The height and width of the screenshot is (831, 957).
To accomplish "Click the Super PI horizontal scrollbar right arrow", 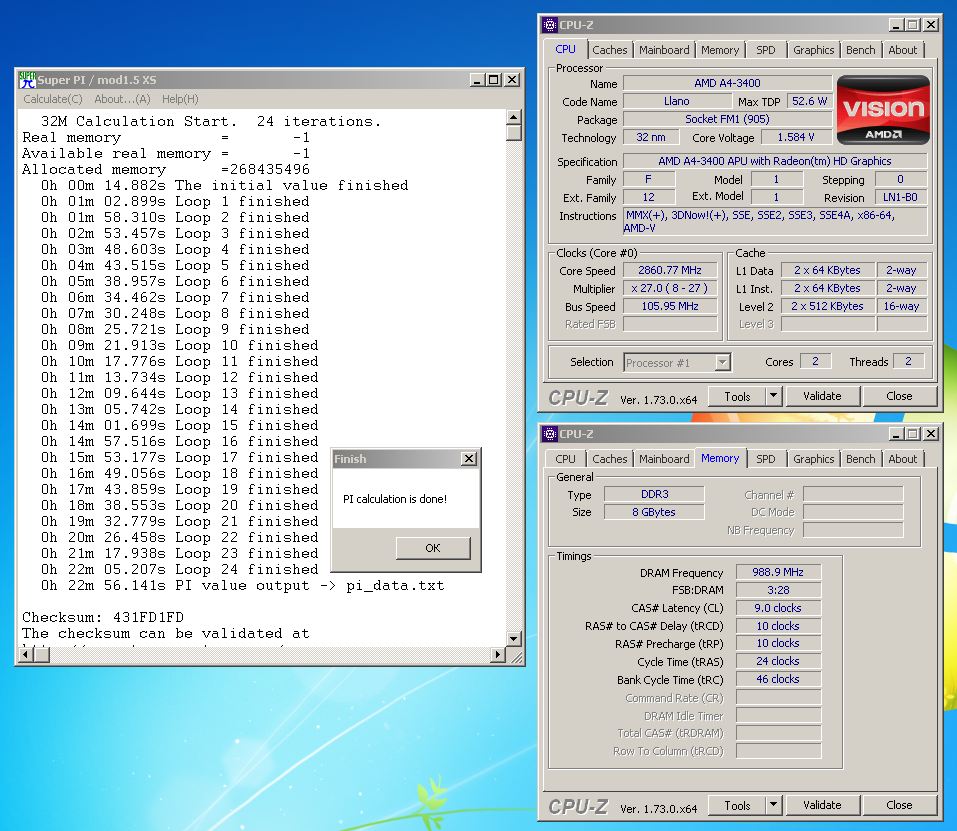I will coord(498,655).
